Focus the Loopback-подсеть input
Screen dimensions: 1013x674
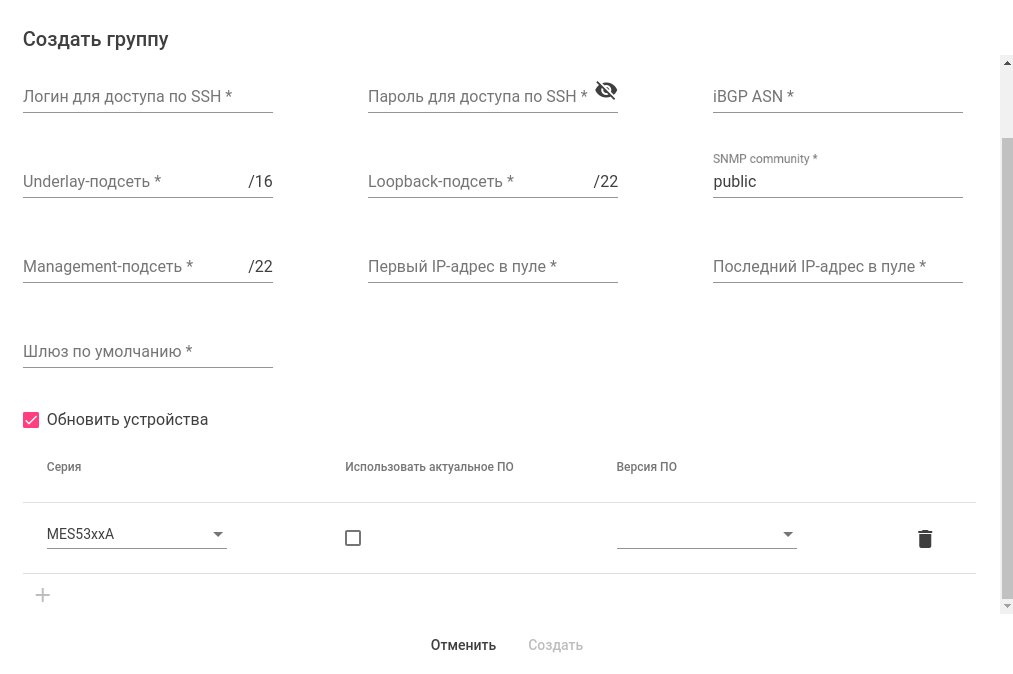click(x=478, y=182)
